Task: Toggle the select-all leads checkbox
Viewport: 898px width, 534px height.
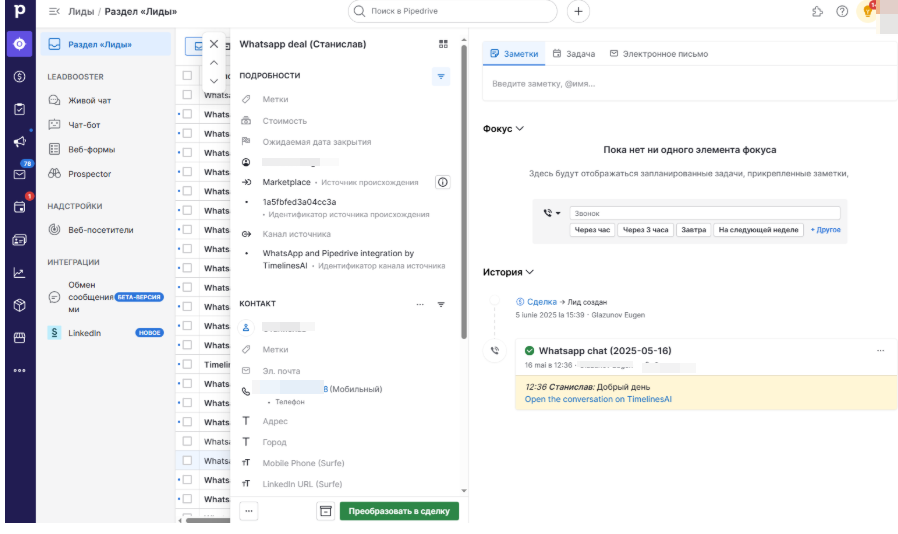Action: 187,76
